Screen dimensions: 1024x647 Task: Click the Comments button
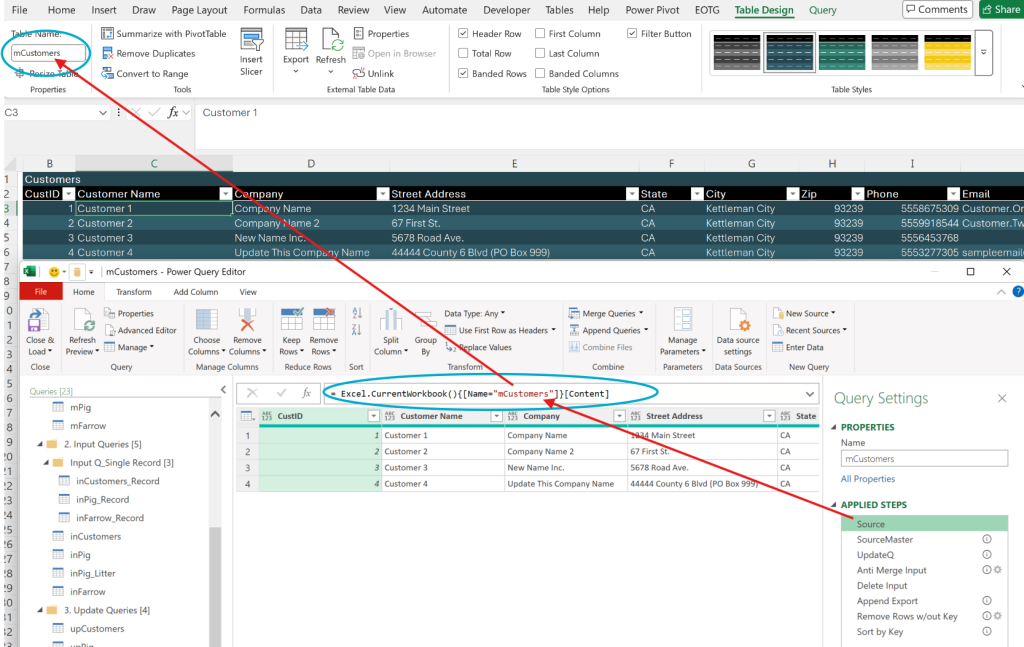tap(937, 9)
